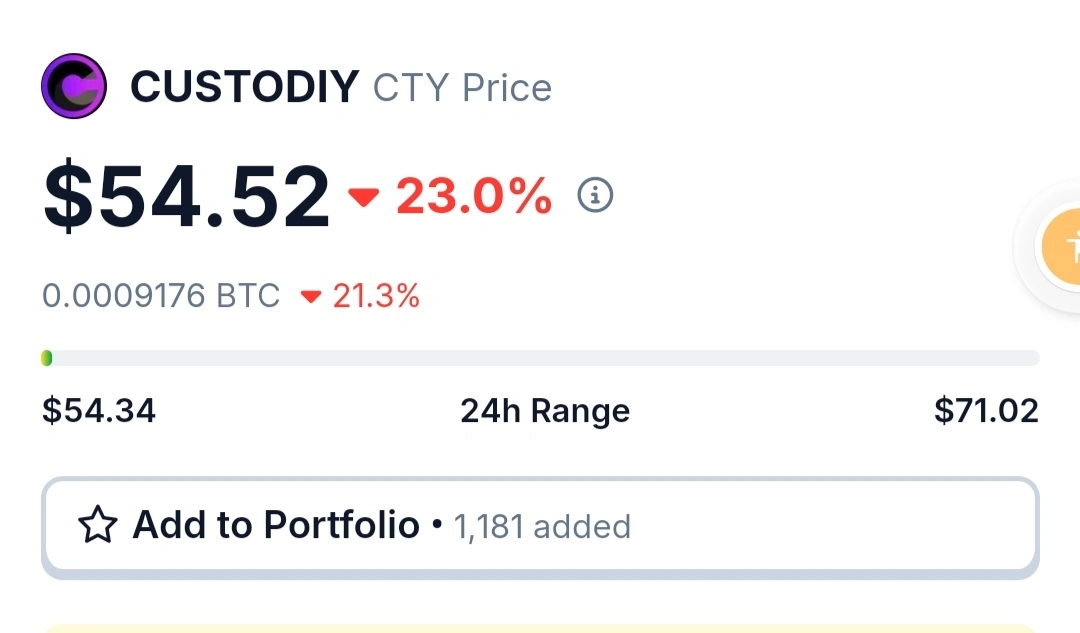The image size is (1080, 633).
Task: Tap the 0.0009176 BTC price value
Action: pos(161,296)
